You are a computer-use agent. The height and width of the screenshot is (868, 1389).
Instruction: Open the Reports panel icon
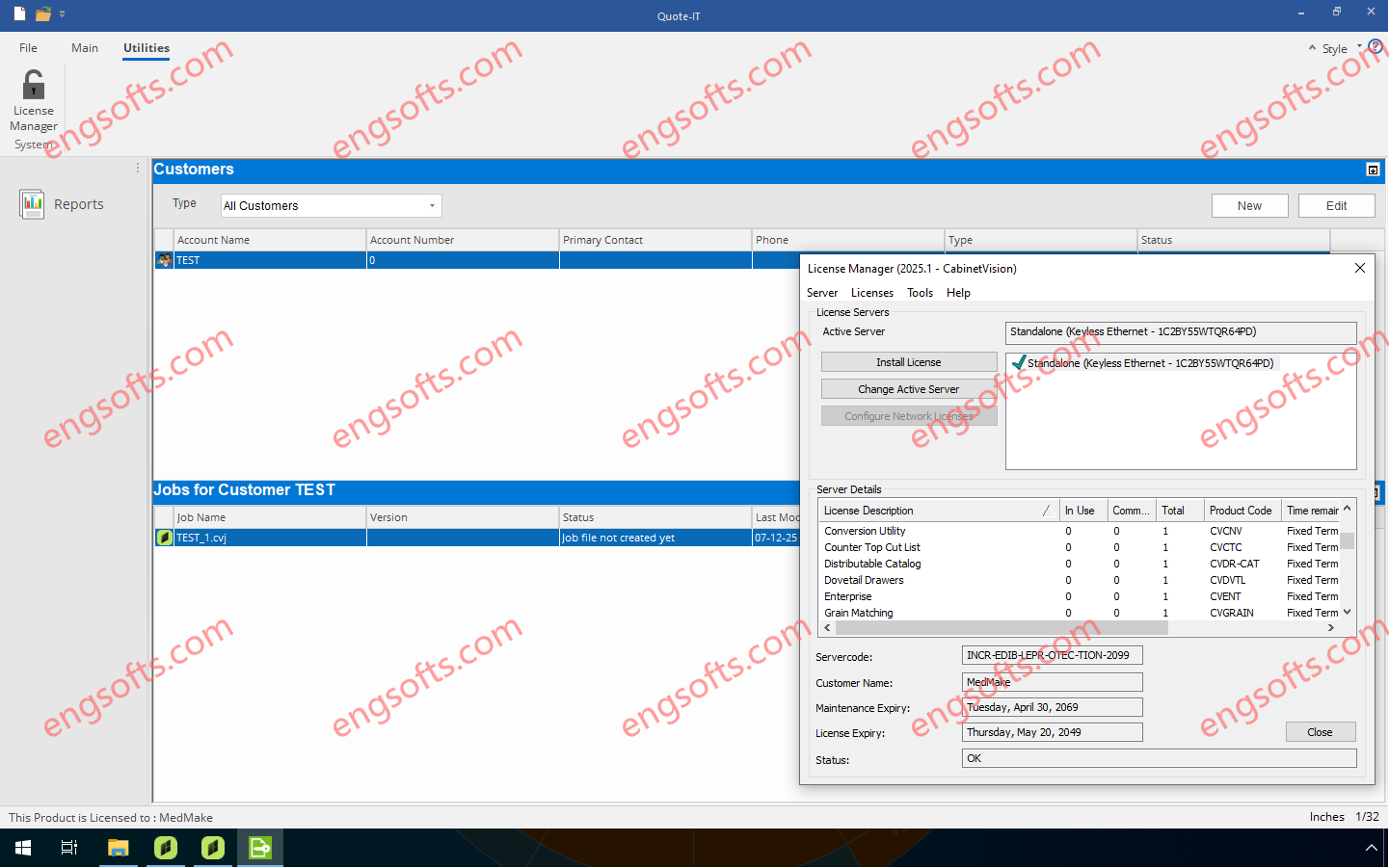(x=32, y=204)
